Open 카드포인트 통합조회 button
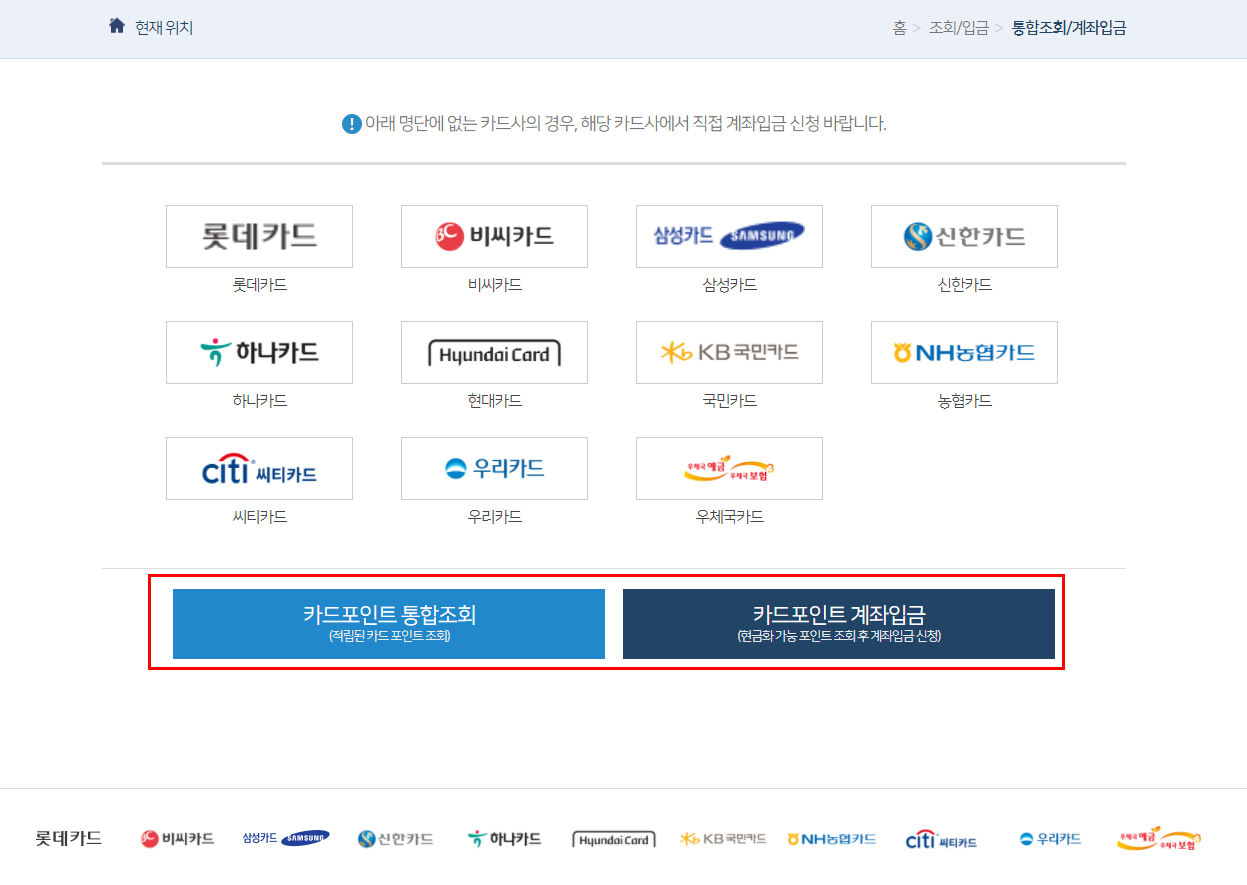Viewport: 1247px width, 885px height. coord(389,624)
